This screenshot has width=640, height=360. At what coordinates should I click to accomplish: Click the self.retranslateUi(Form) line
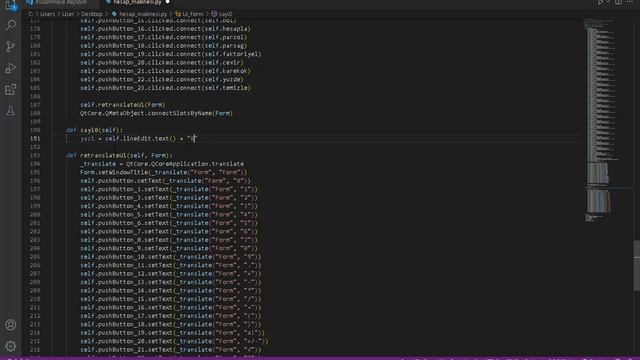(x=122, y=105)
